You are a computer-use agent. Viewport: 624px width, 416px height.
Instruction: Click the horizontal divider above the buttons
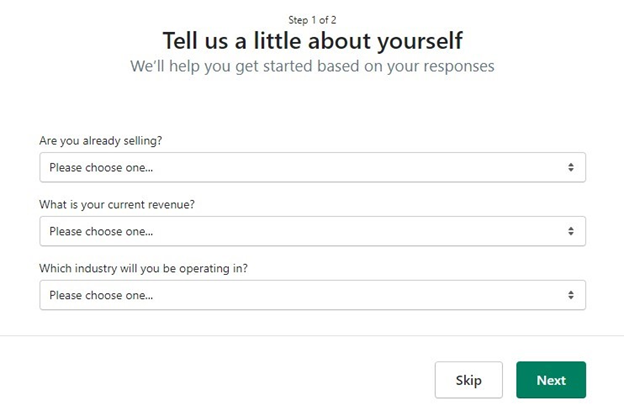click(312, 335)
